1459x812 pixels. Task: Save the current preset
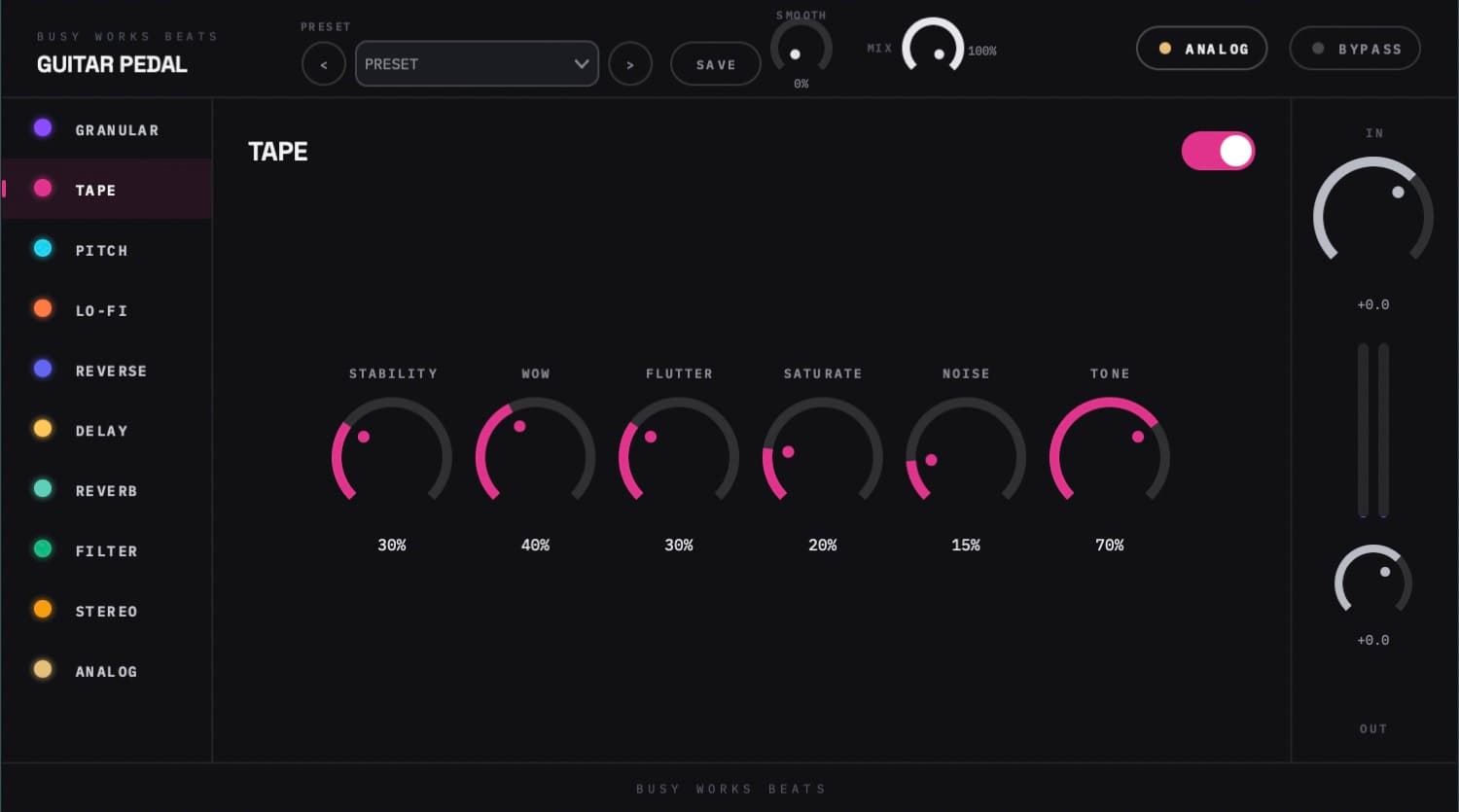(716, 64)
